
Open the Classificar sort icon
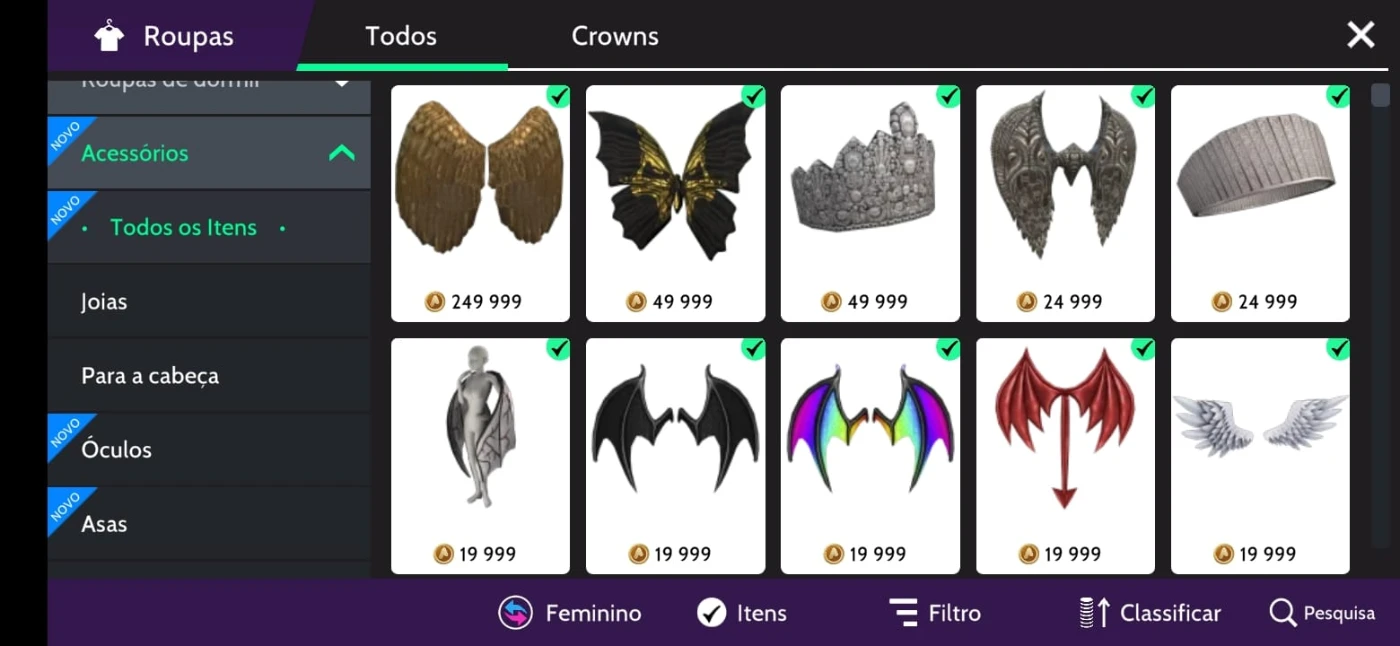tap(1094, 613)
